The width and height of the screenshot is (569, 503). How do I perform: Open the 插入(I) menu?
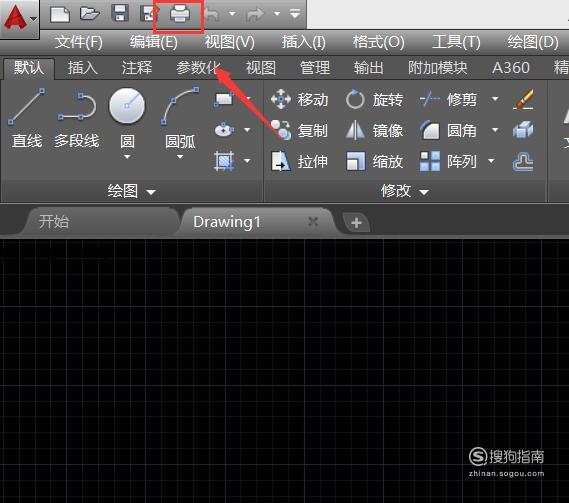(304, 42)
